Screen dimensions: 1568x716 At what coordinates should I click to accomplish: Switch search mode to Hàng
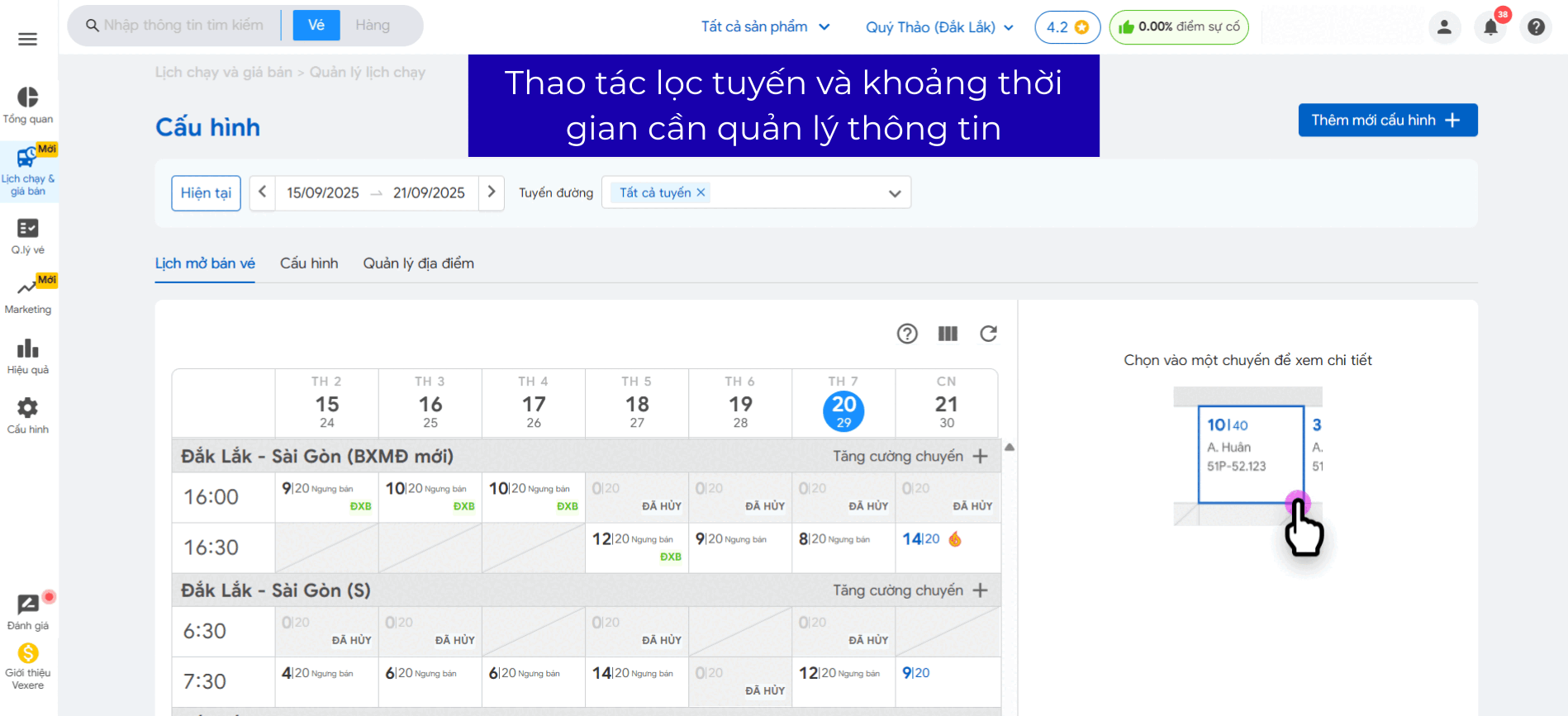pyautogui.click(x=373, y=26)
